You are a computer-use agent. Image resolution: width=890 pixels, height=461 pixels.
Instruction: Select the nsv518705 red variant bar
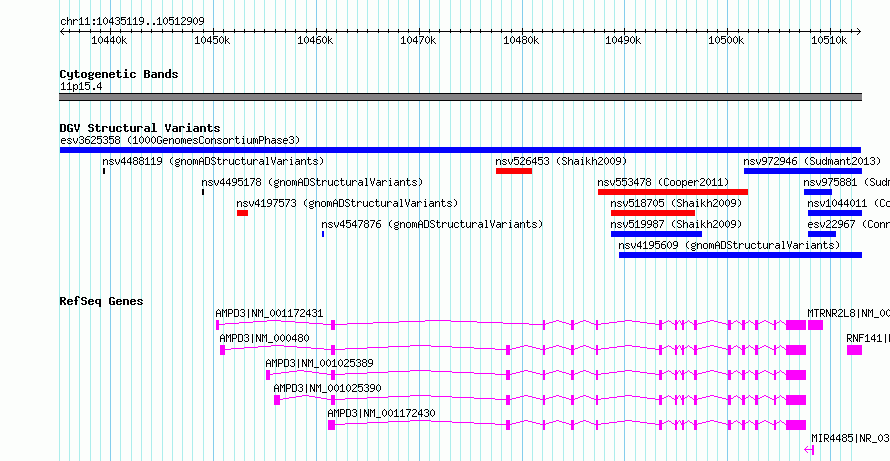coord(653,213)
